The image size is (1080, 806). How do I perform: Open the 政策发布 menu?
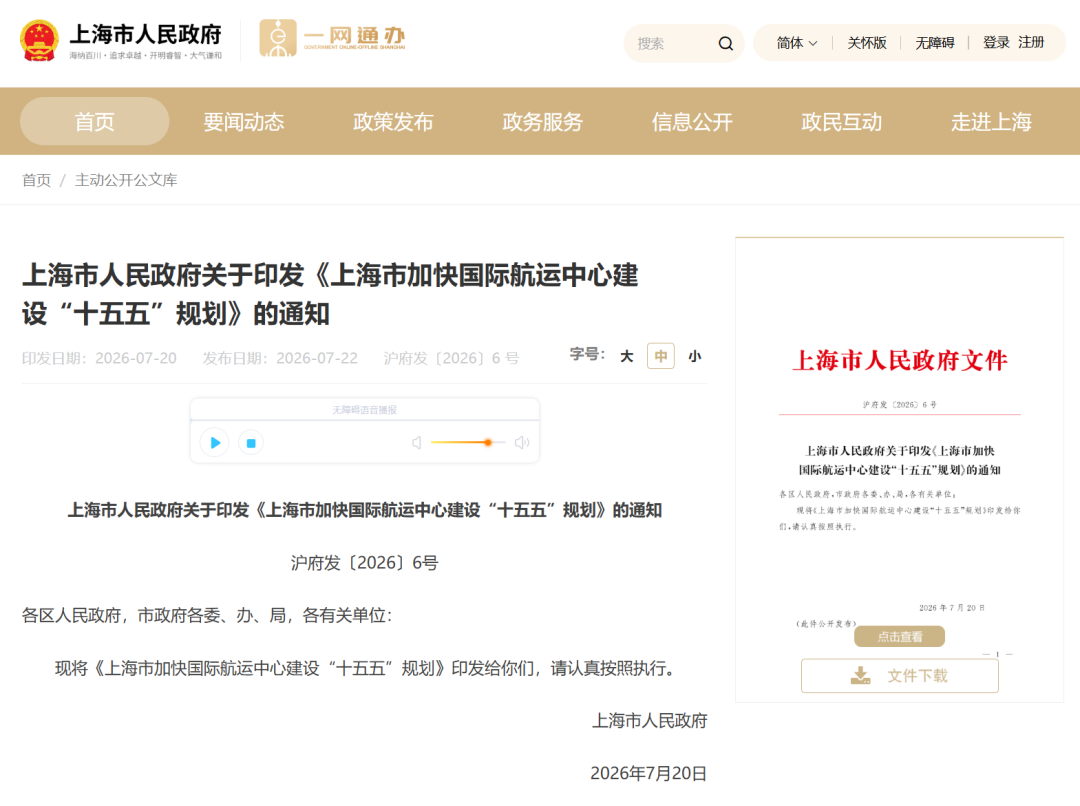coord(393,122)
